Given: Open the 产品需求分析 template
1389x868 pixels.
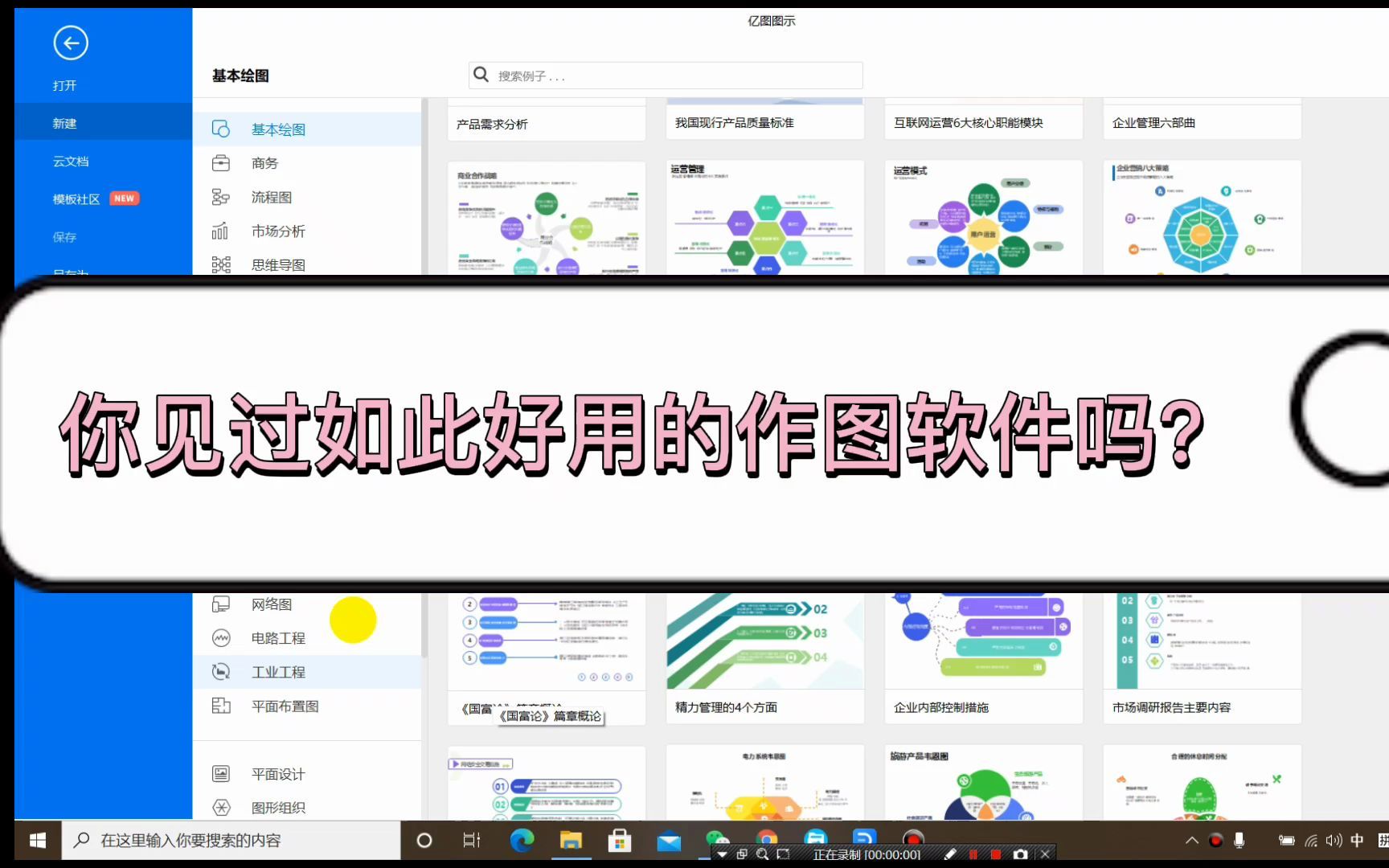Looking at the screenshot, I should coord(547,124).
